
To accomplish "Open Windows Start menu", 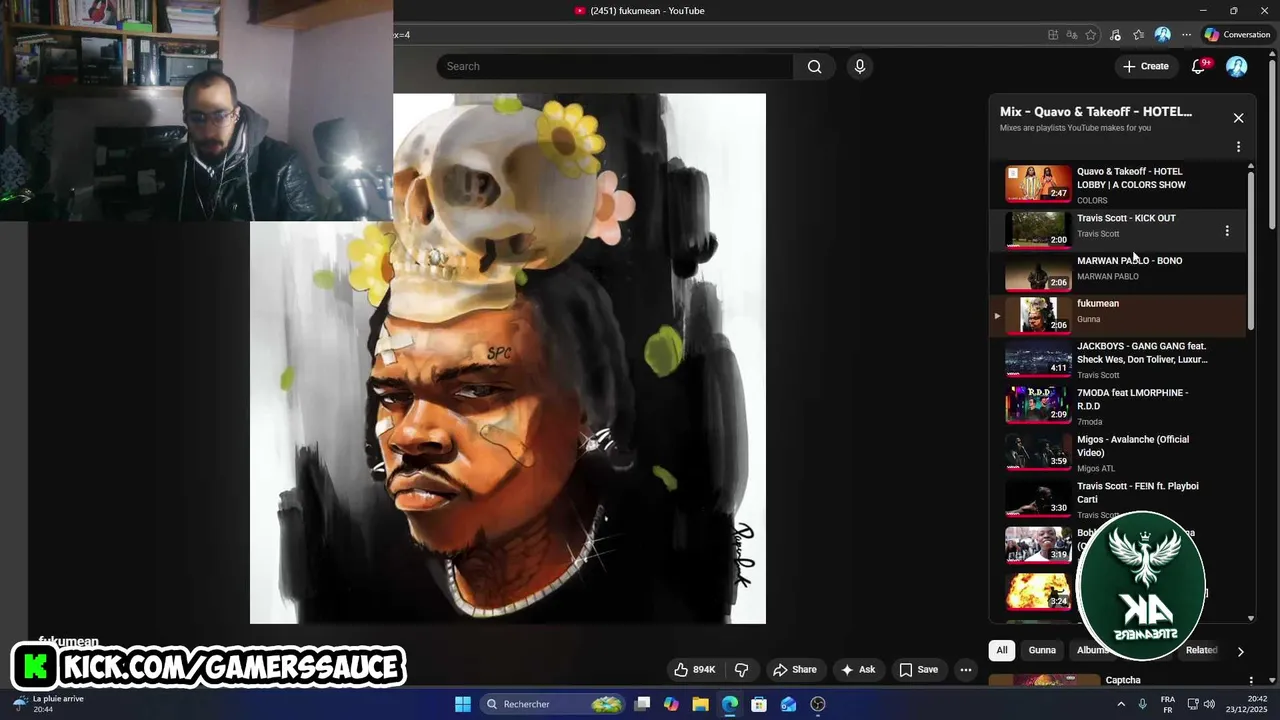I will click(x=463, y=704).
